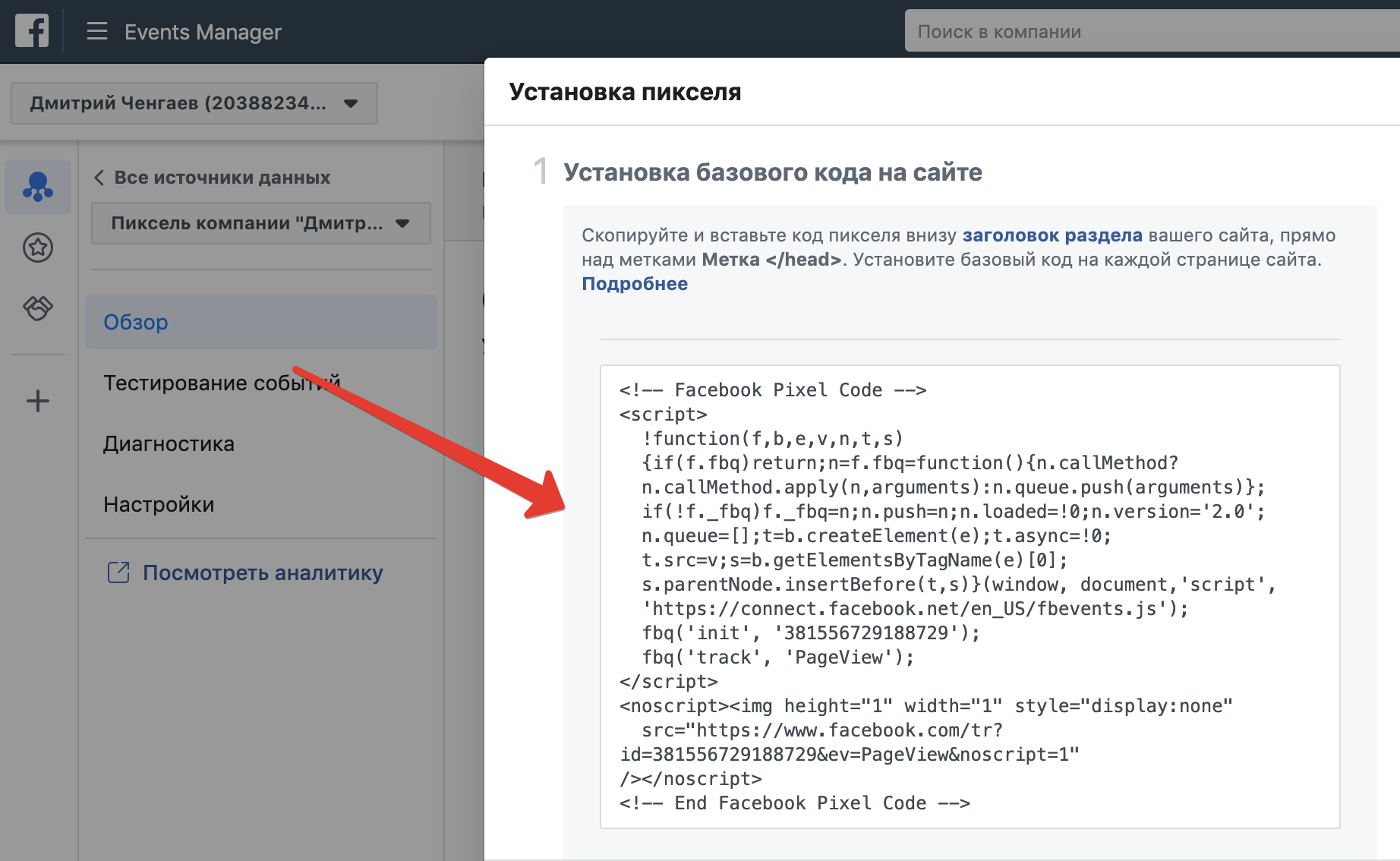
Task: Click the 'Установка пикселя' dialog heading
Action: pos(625,92)
